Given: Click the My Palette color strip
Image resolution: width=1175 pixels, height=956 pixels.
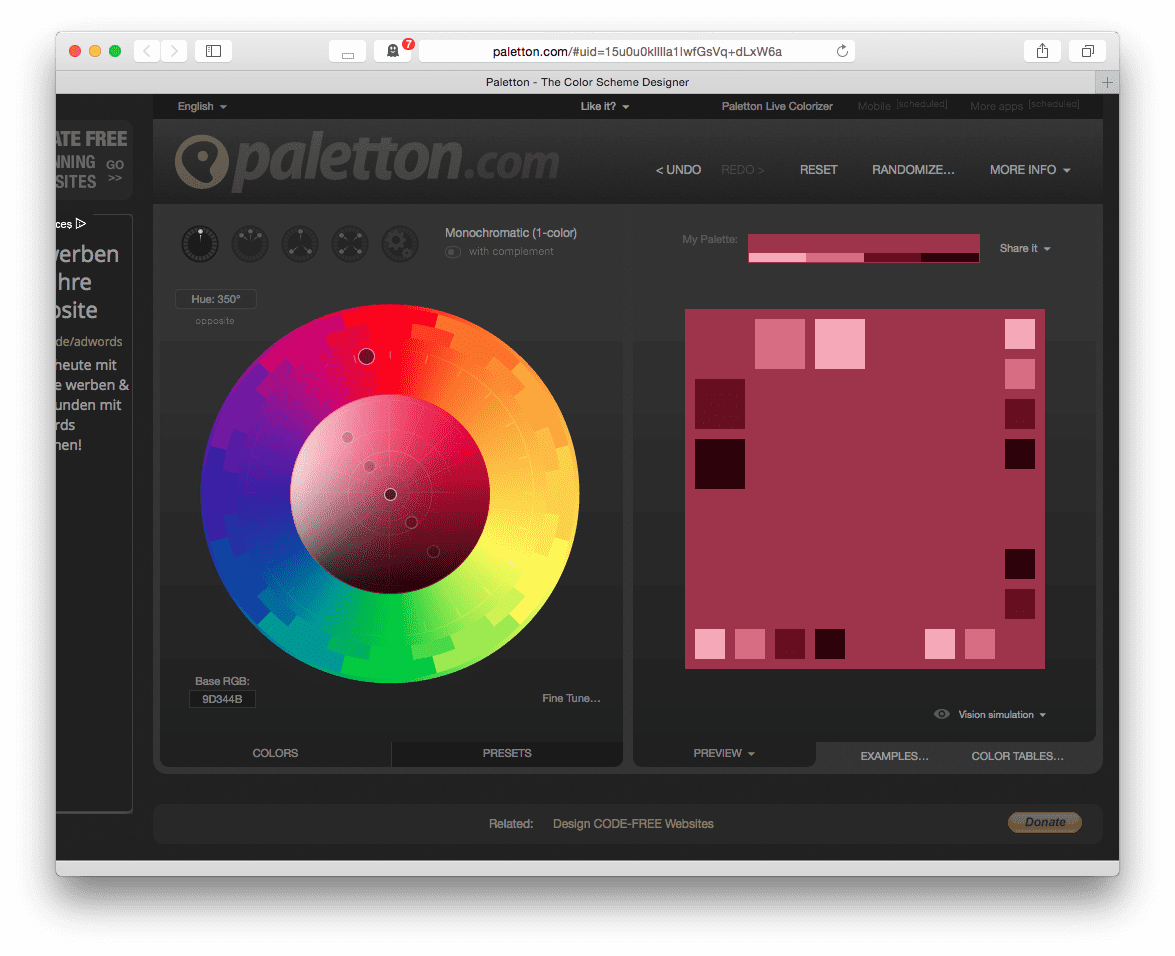Looking at the screenshot, I should point(863,248).
